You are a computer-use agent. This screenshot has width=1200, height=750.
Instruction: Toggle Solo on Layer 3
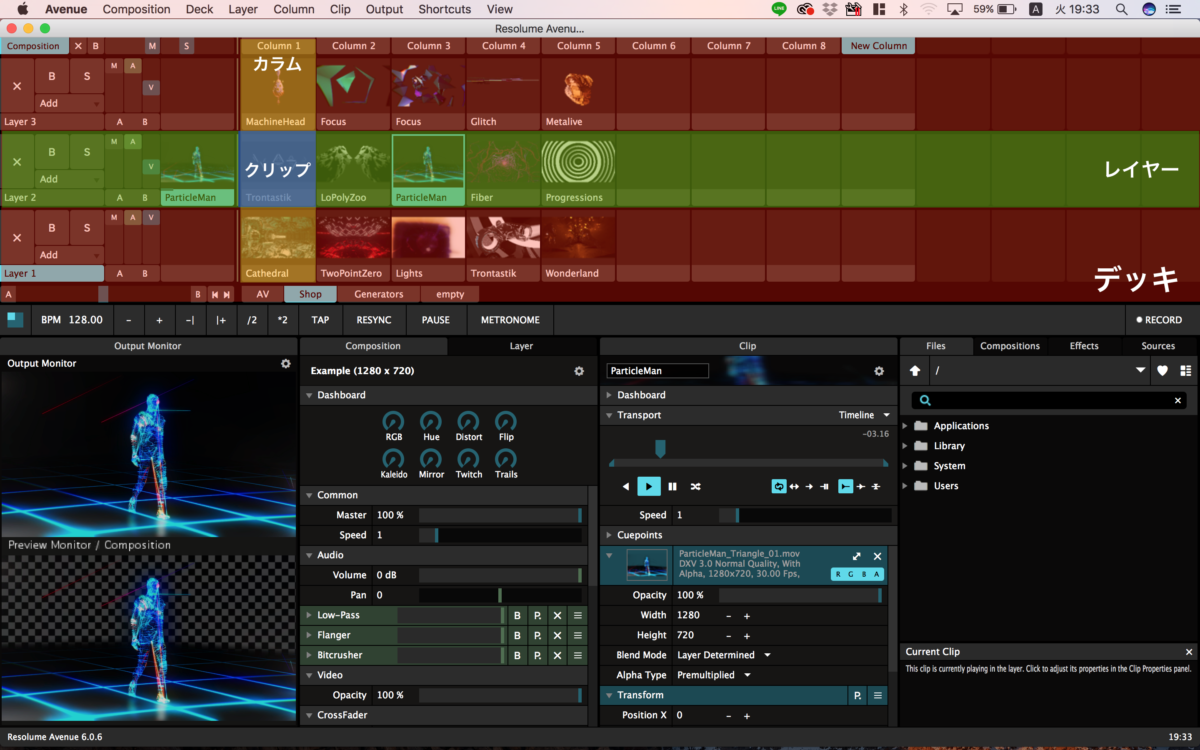[x=87, y=76]
